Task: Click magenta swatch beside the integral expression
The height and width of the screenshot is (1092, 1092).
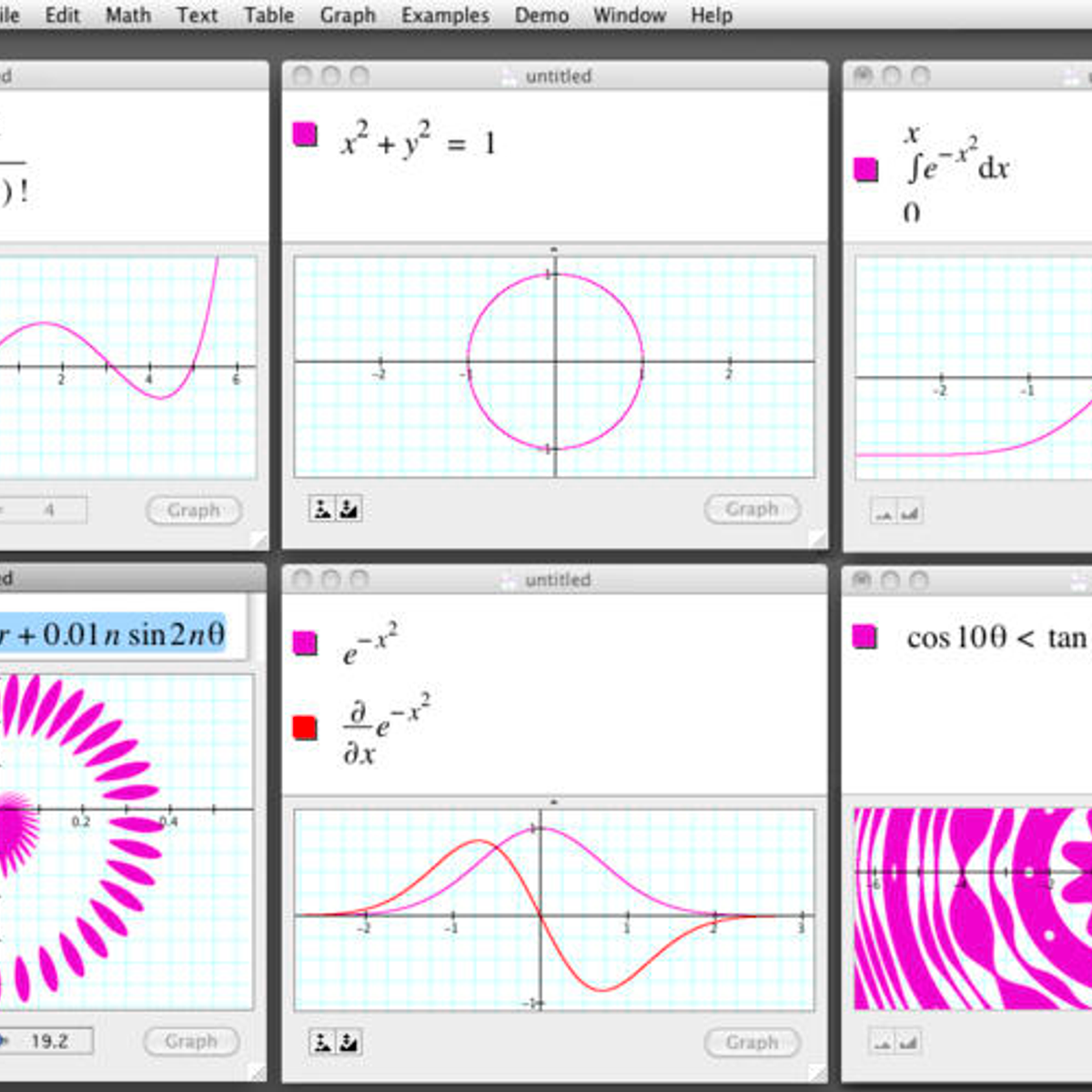Action: [x=865, y=169]
